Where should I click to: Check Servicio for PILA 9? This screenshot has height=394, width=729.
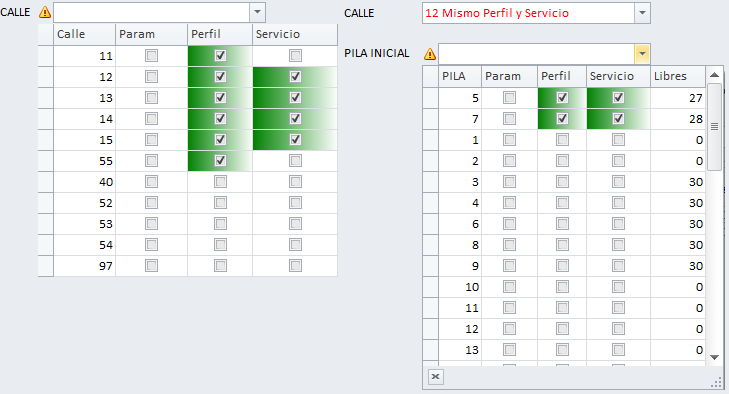(618, 266)
